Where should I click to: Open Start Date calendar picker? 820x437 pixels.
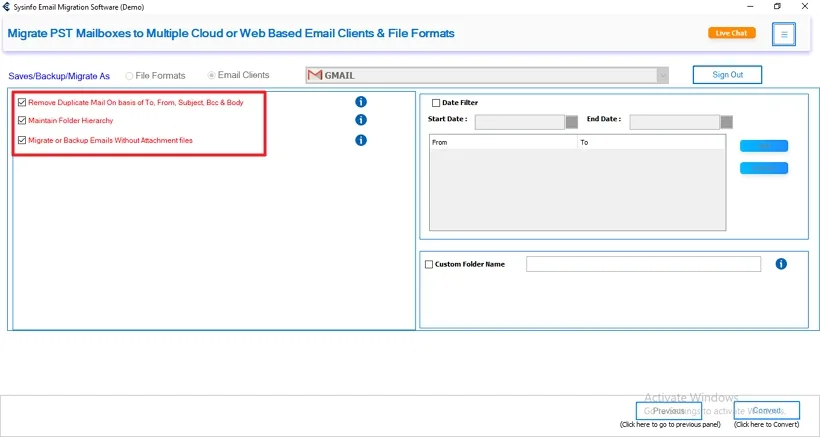click(572, 122)
